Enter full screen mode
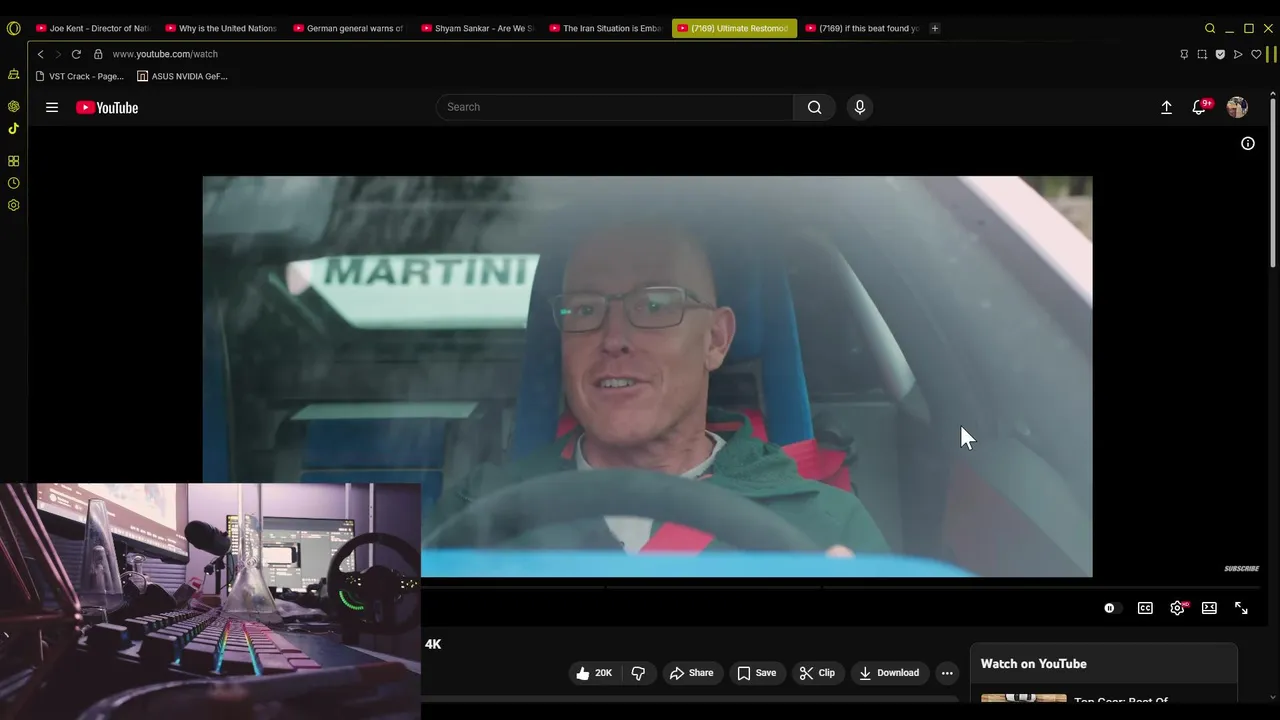This screenshot has width=1280, height=720. (1241, 608)
